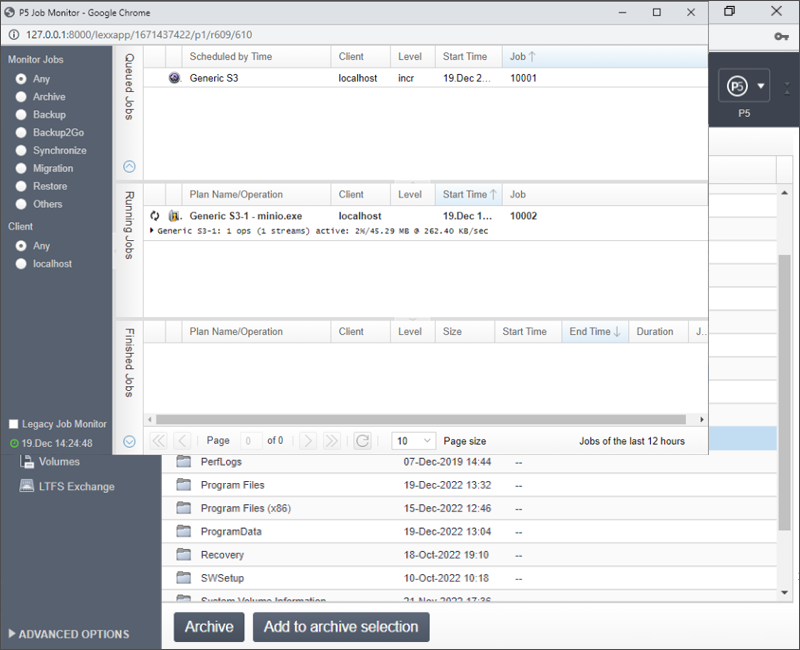Expand ADVANCED OPTIONS section
Viewport: 800px width, 650px height.
[69, 634]
